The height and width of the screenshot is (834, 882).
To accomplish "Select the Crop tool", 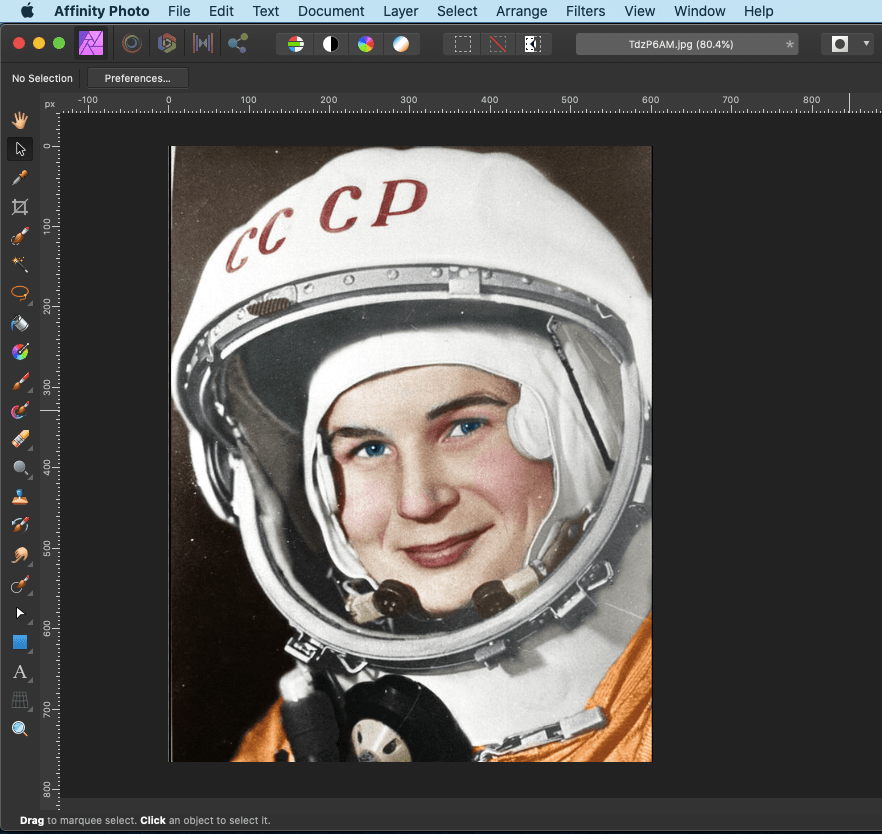I will pos(19,207).
